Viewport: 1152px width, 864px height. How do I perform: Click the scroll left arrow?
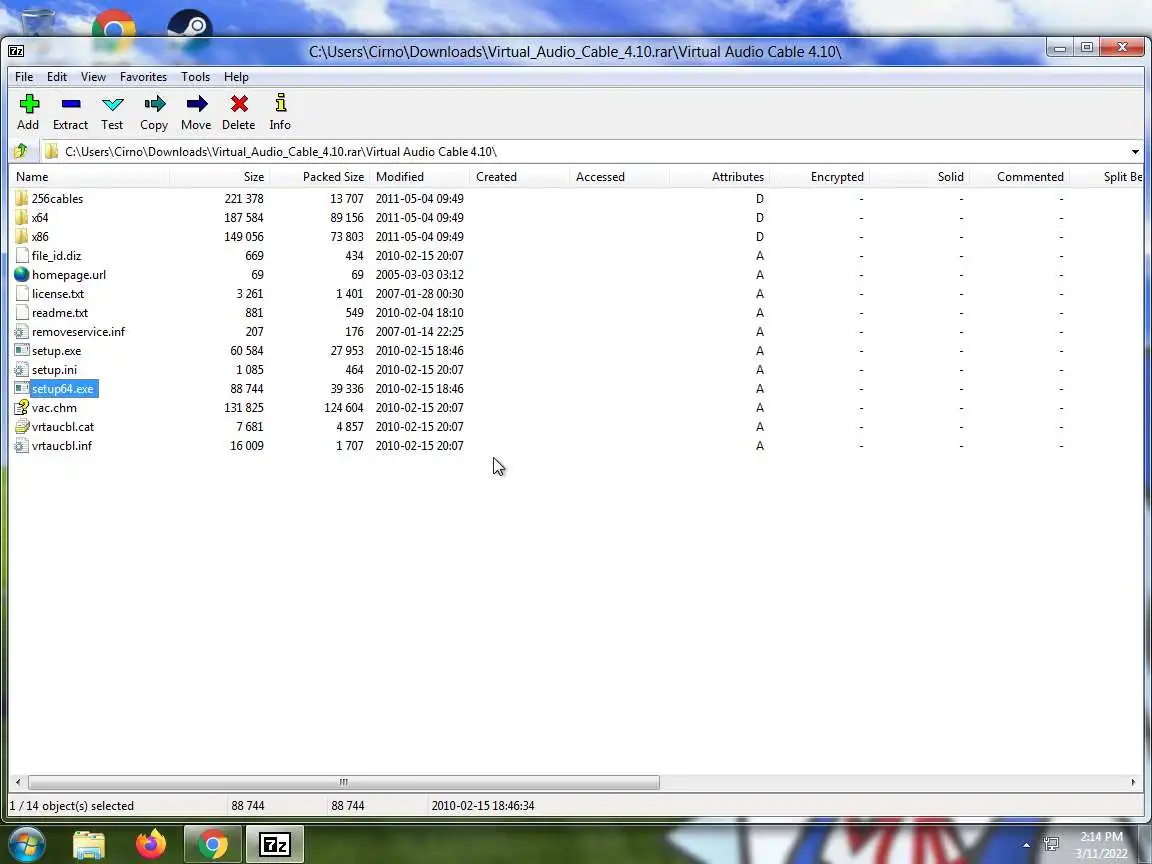click(x=18, y=782)
